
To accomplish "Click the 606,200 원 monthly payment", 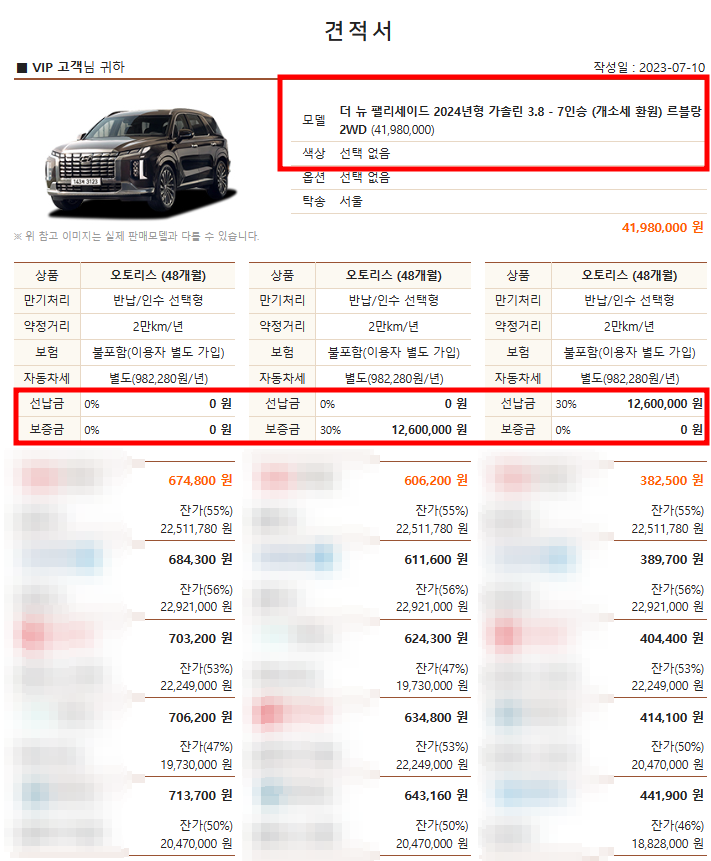I will pyautogui.click(x=436, y=480).
